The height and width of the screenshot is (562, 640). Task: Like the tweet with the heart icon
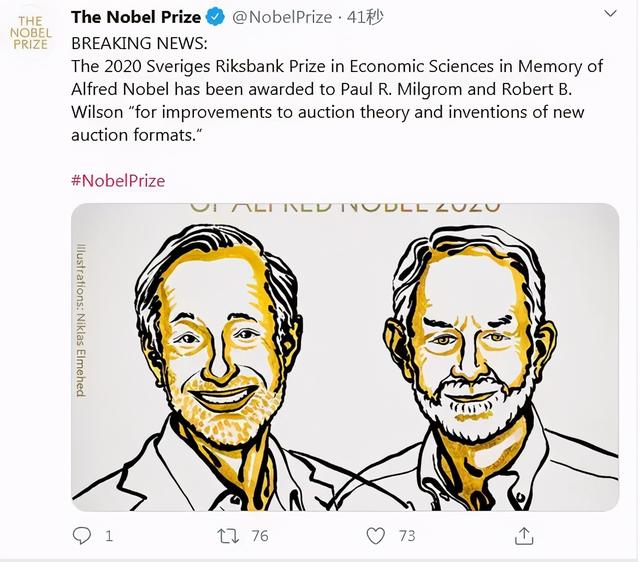coord(376,536)
